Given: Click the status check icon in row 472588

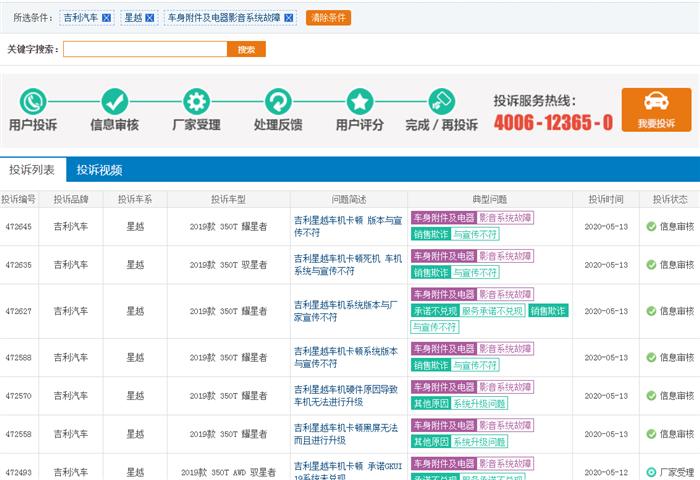Looking at the screenshot, I should (x=651, y=357).
